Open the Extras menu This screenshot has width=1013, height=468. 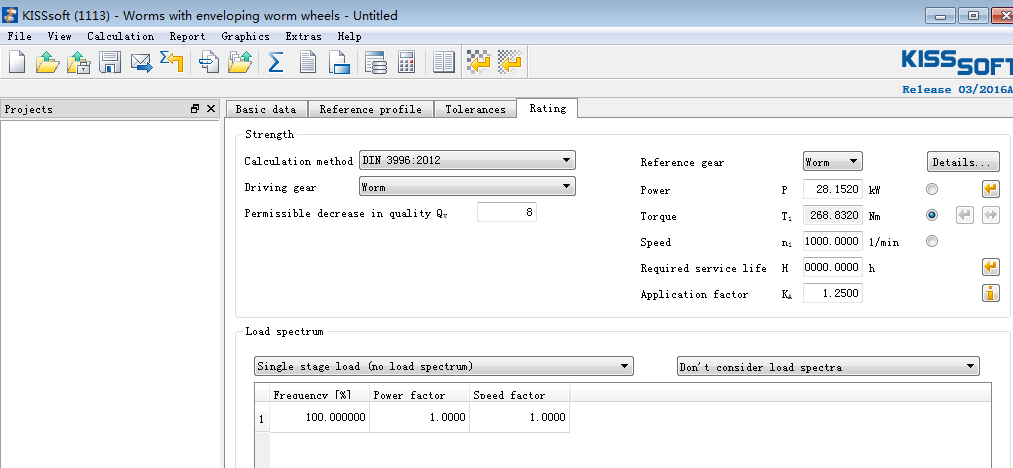[304, 36]
